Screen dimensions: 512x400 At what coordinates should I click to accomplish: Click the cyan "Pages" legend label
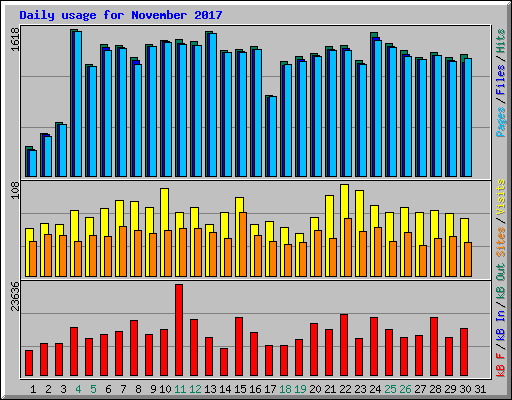pos(500,122)
